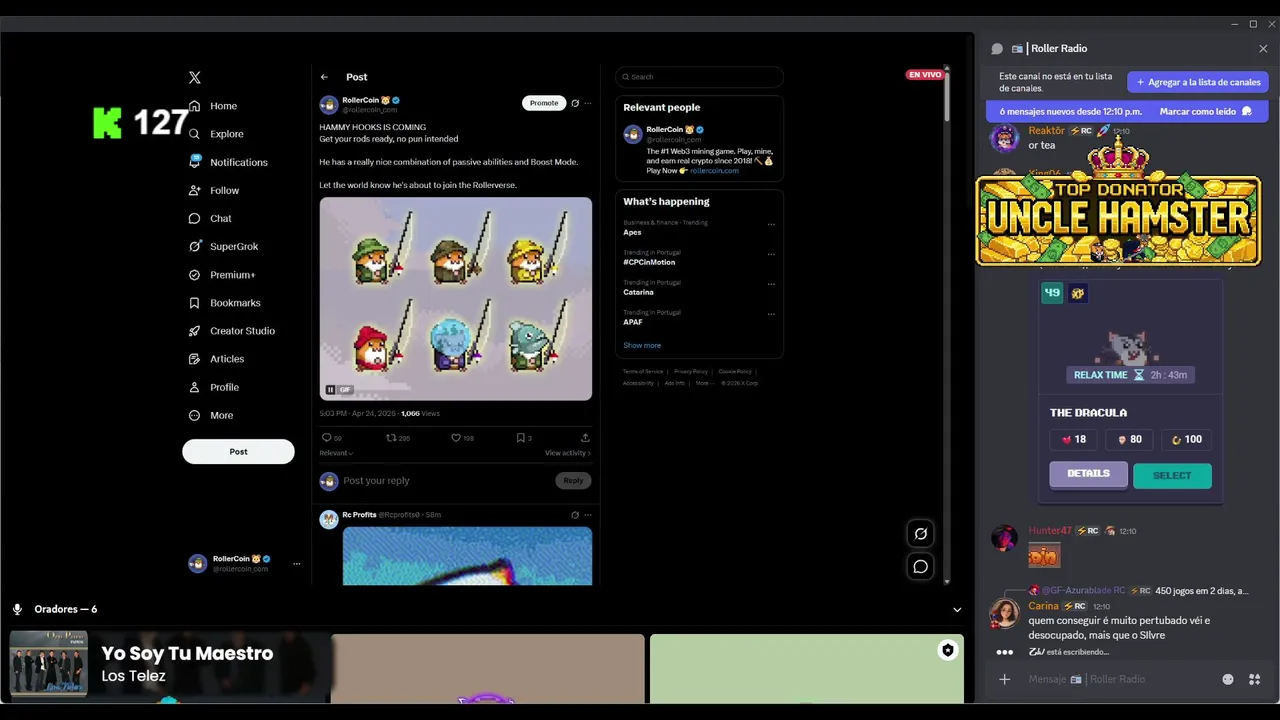This screenshot has width=1280, height=720.
Task: Click the speaker microphone icon beside Oradores
Action: click(17, 609)
